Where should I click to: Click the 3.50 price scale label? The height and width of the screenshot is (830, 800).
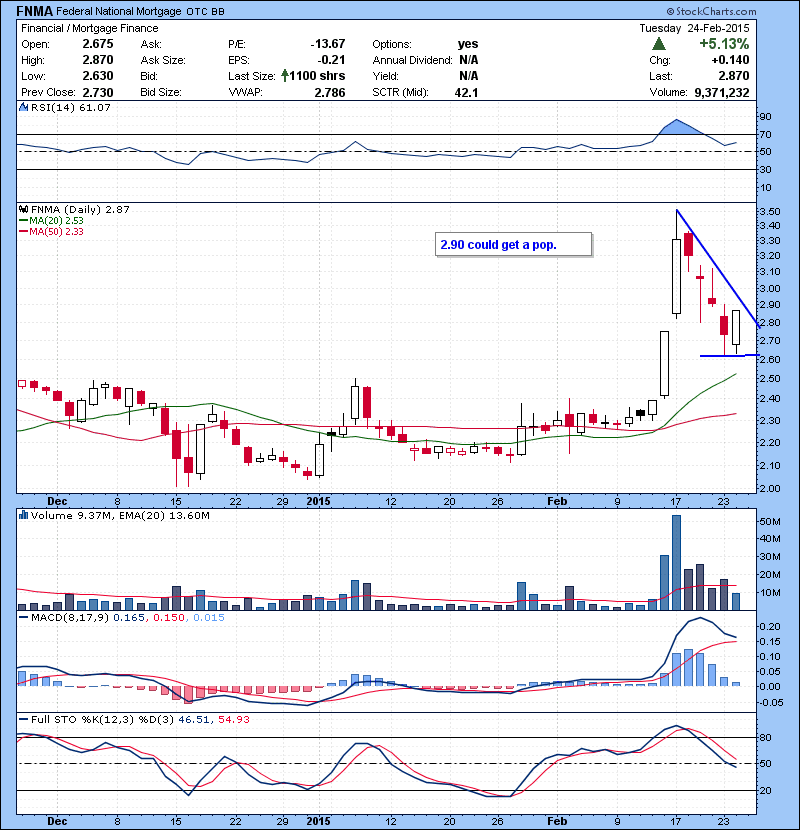click(769, 211)
